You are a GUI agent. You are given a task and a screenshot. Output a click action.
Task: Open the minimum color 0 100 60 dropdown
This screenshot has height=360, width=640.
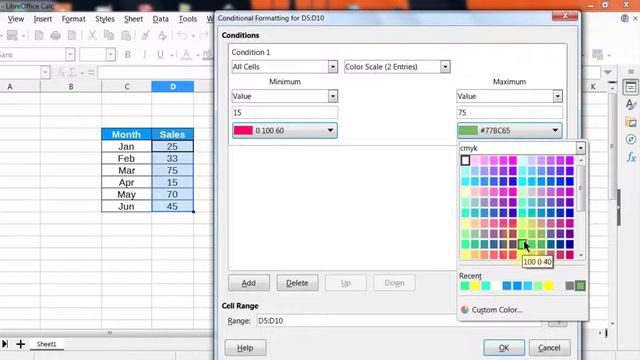[x=284, y=130]
